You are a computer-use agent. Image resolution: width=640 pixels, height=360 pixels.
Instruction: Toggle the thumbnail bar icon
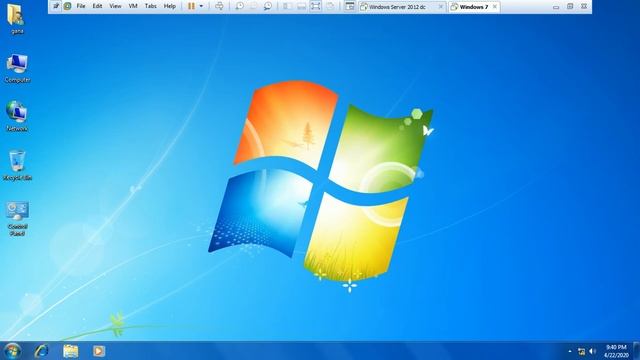click(301, 6)
